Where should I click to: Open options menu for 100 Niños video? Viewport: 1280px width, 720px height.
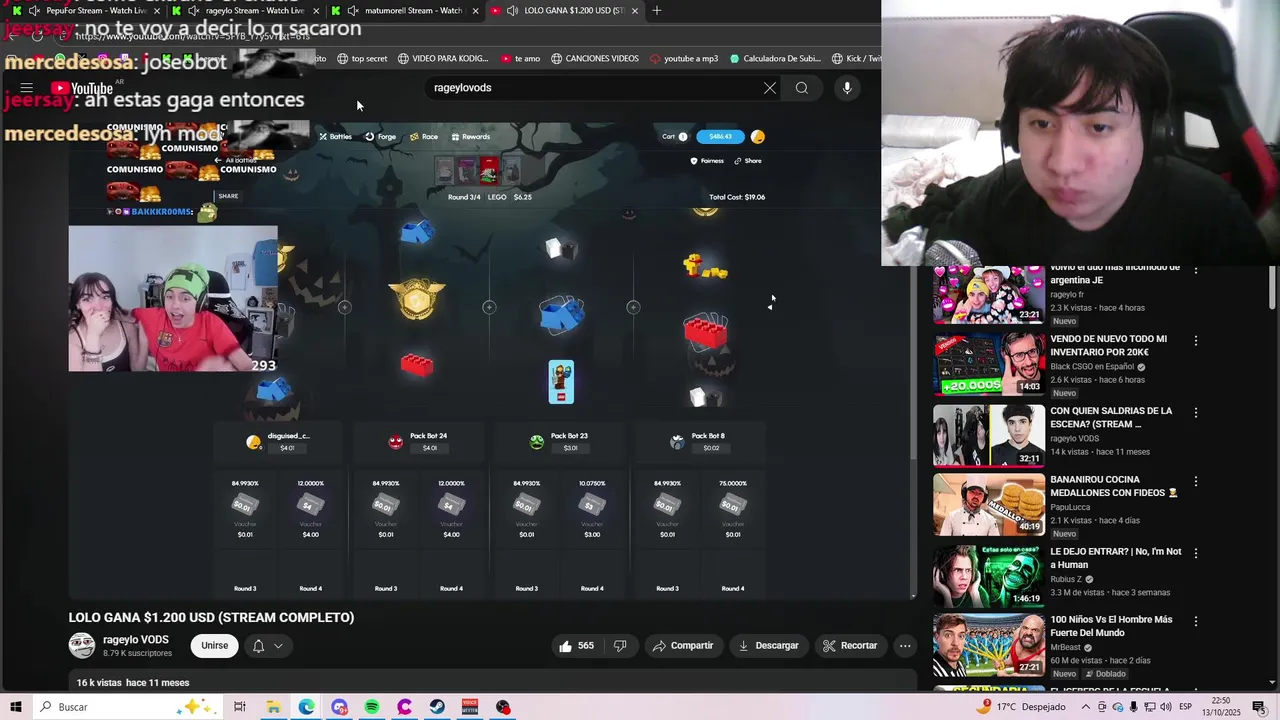(1196, 621)
